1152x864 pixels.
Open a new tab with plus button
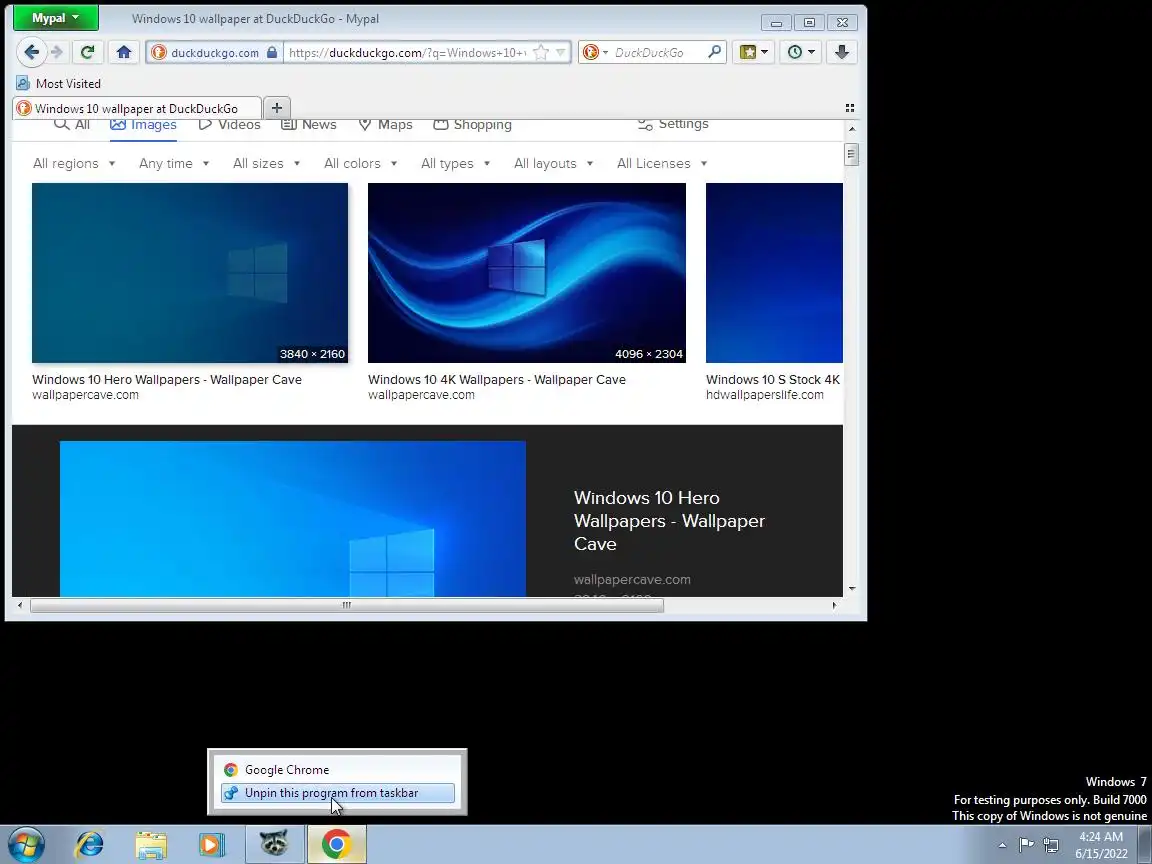click(277, 108)
